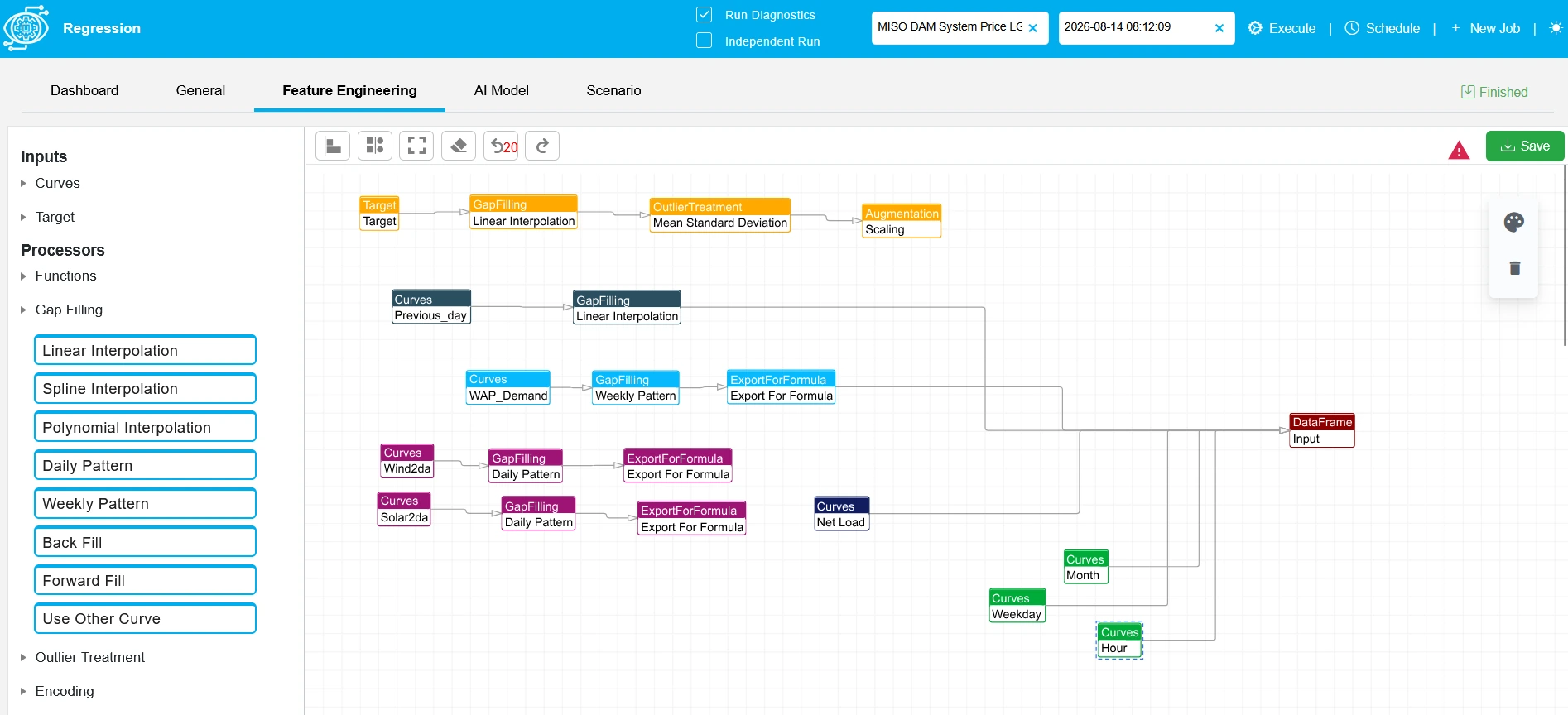Select the Use Other Curve processor
1568x715 pixels.
pos(145,619)
